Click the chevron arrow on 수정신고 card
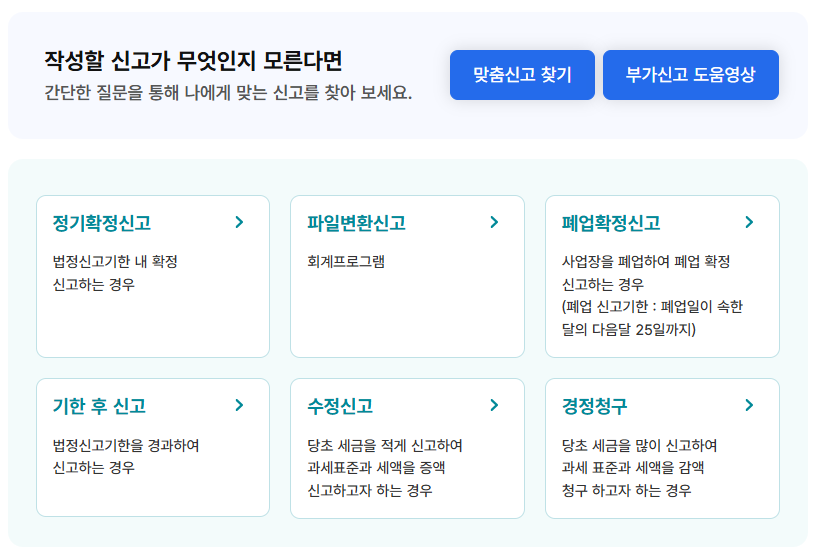The height and width of the screenshot is (556, 817). [x=494, y=405]
